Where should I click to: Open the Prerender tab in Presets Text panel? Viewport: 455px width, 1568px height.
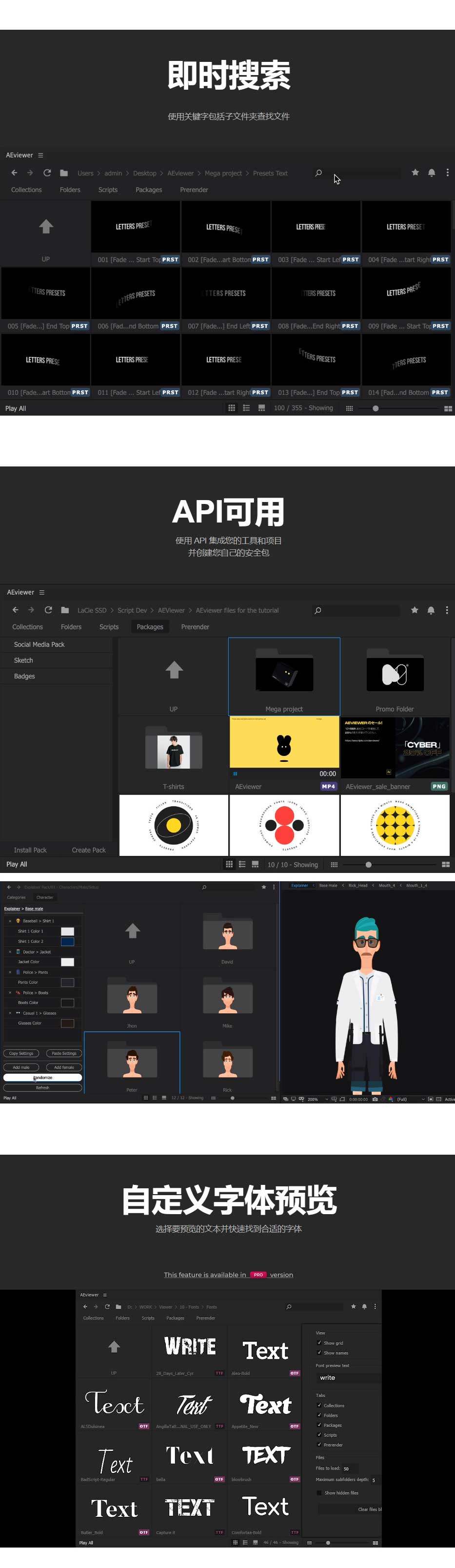(194, 190)
